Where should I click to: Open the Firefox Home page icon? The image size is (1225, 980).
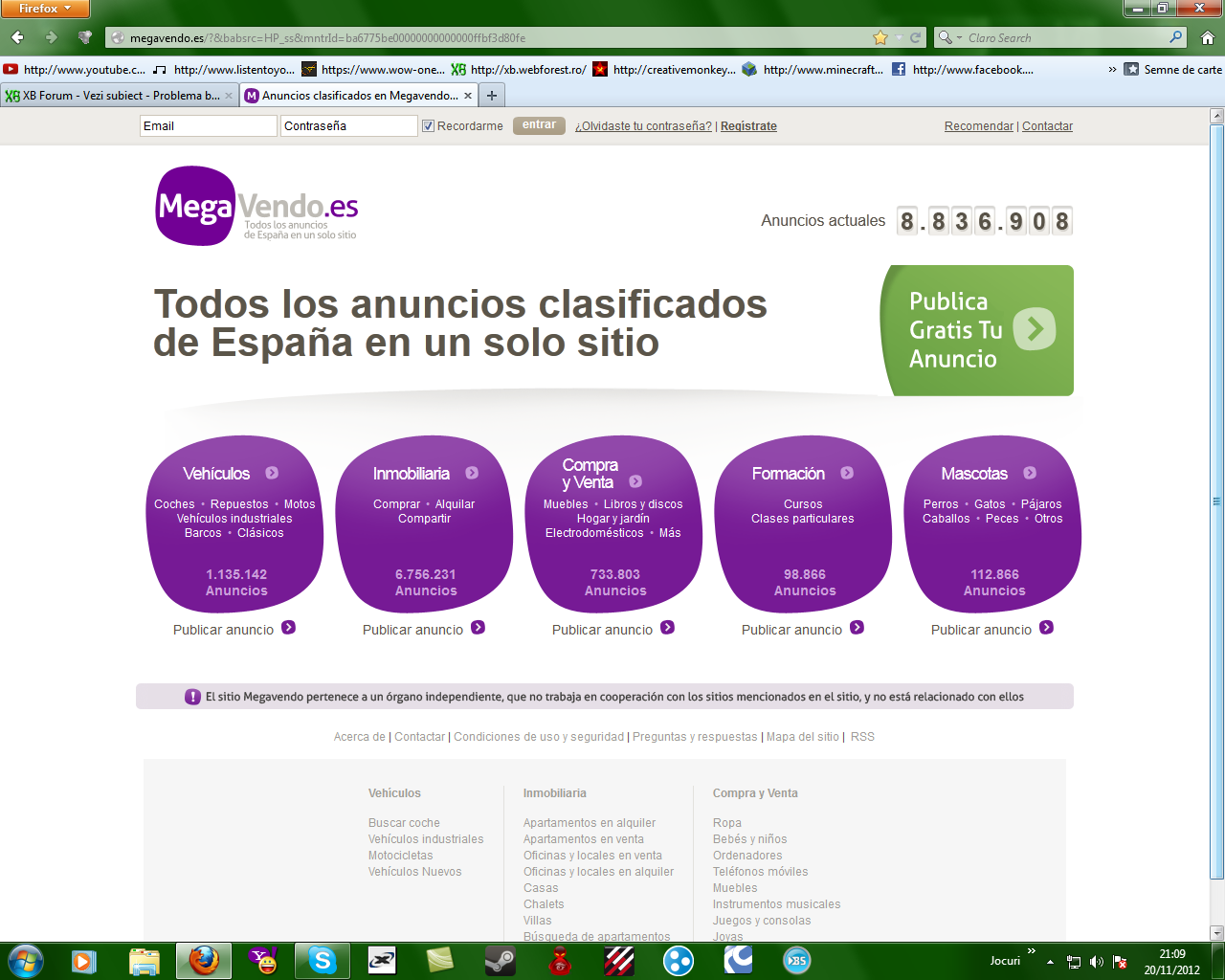pyautogui.click(x=1207, y=37)
